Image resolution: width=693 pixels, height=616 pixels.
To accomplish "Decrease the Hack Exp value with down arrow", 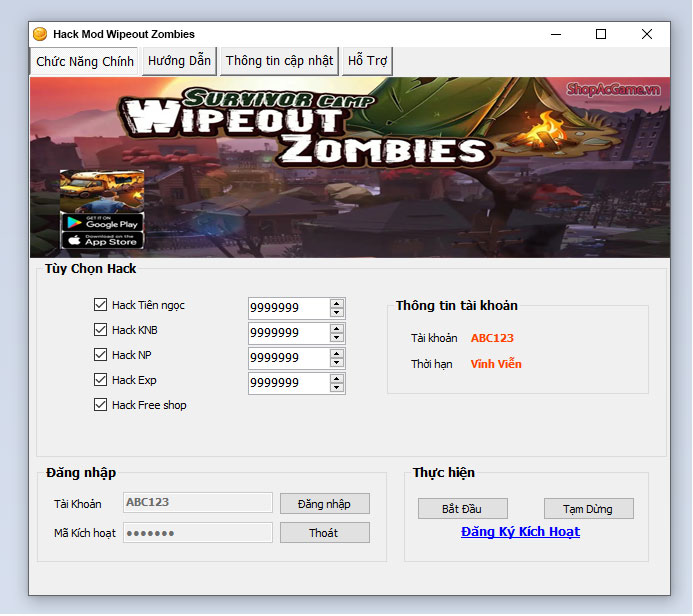I will 337,388.
